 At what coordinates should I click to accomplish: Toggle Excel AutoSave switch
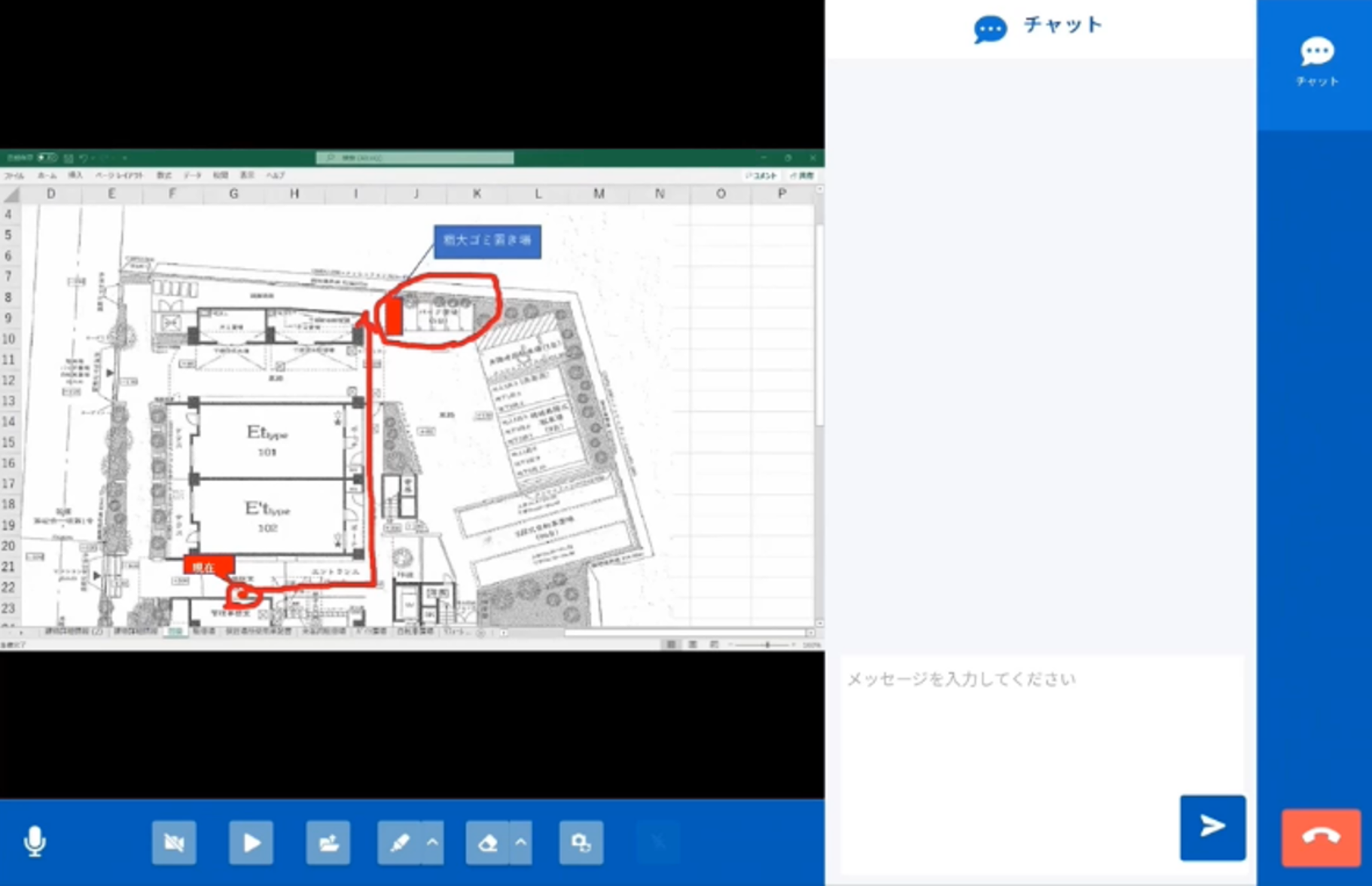click(x=47, y=157)
